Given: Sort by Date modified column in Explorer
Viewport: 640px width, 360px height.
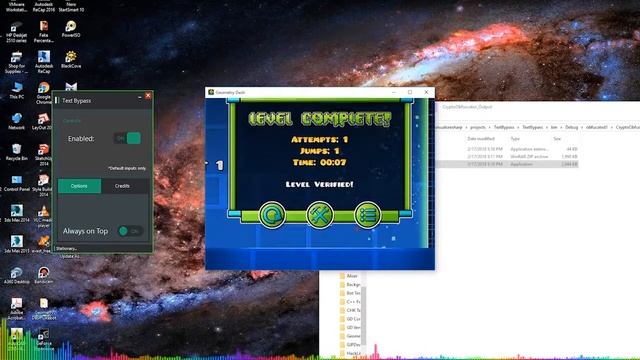Looking at the screenshot, I should (x=481, y=139).
